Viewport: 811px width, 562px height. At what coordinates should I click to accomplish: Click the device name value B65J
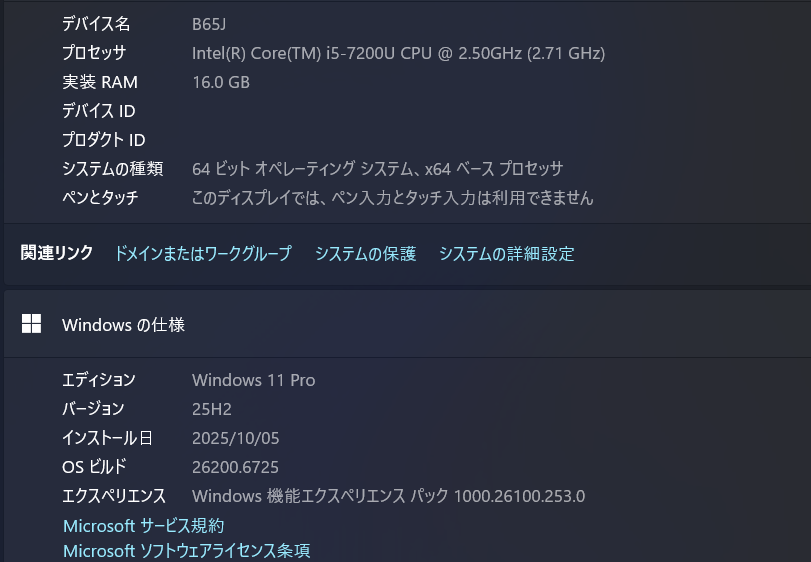pyautogui.click(x=210, y=24)
